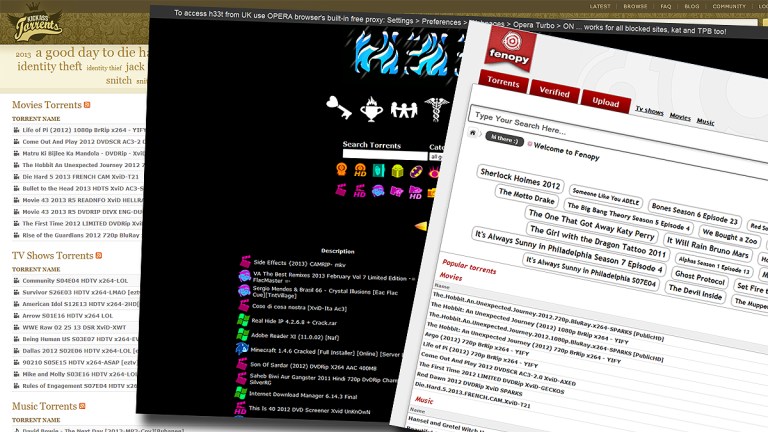Viewport: 768px width, 432px height.
Task: Click the heart-shaped key icon on h33t
Action: pyautogui.click(x=339, y=107)
